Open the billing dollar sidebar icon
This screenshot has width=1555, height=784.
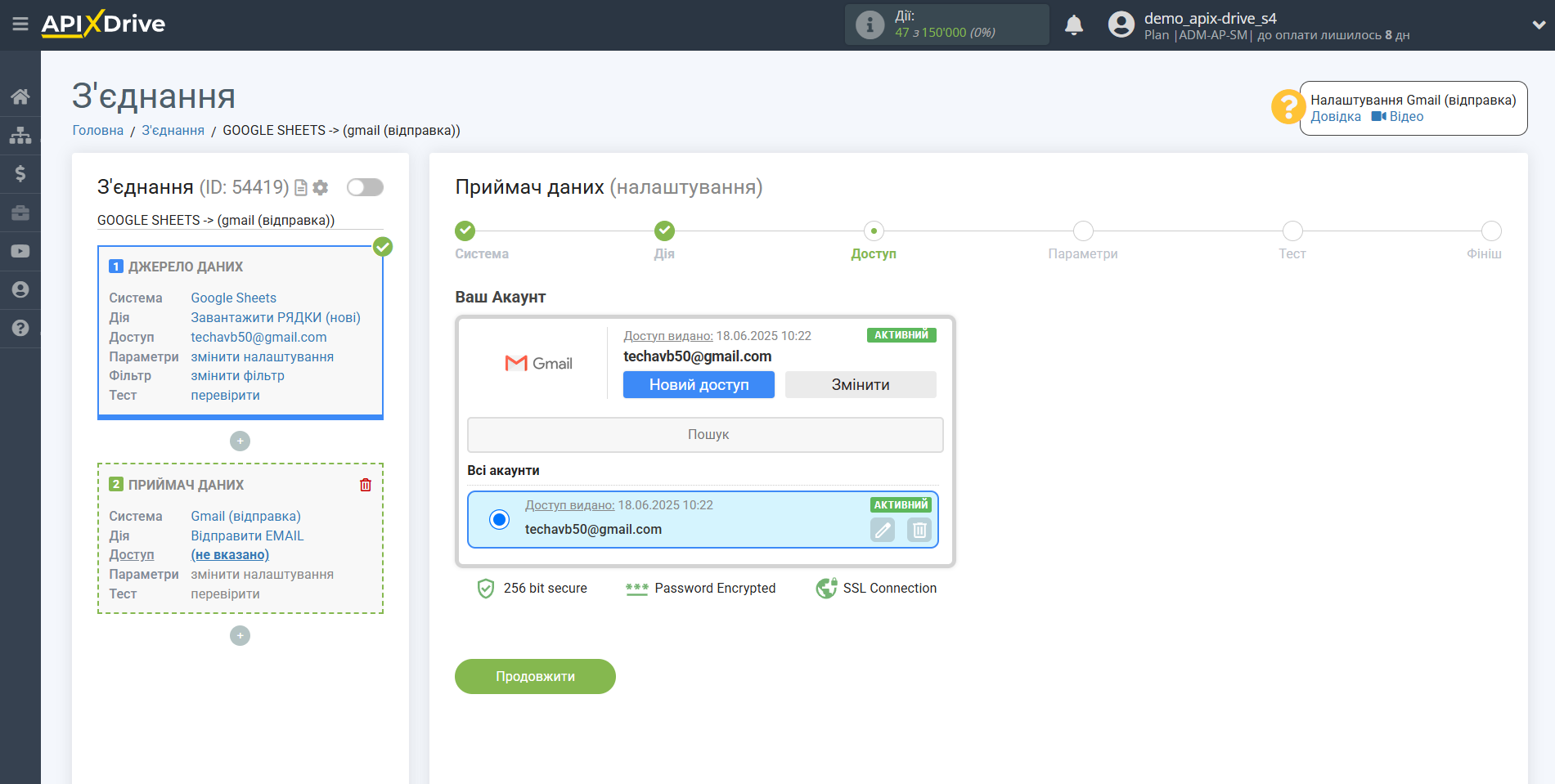(20, 173)
